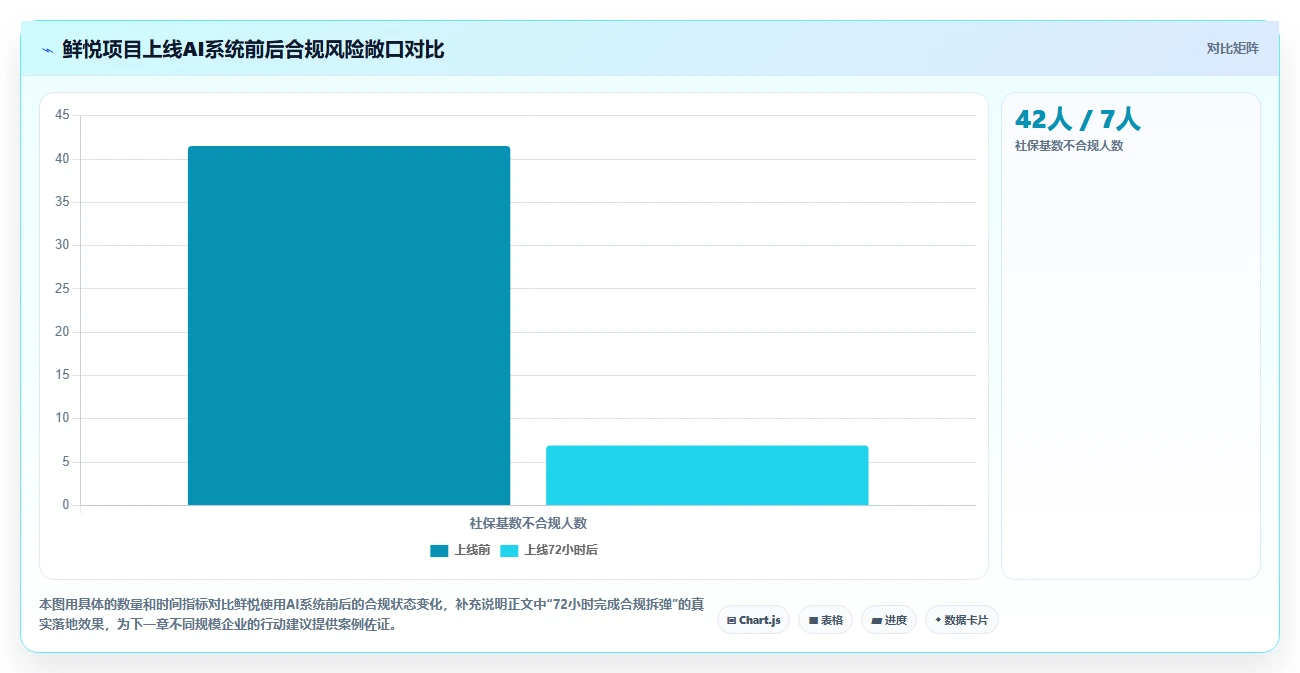Click the y-axis tick value 5

point(66,462)
